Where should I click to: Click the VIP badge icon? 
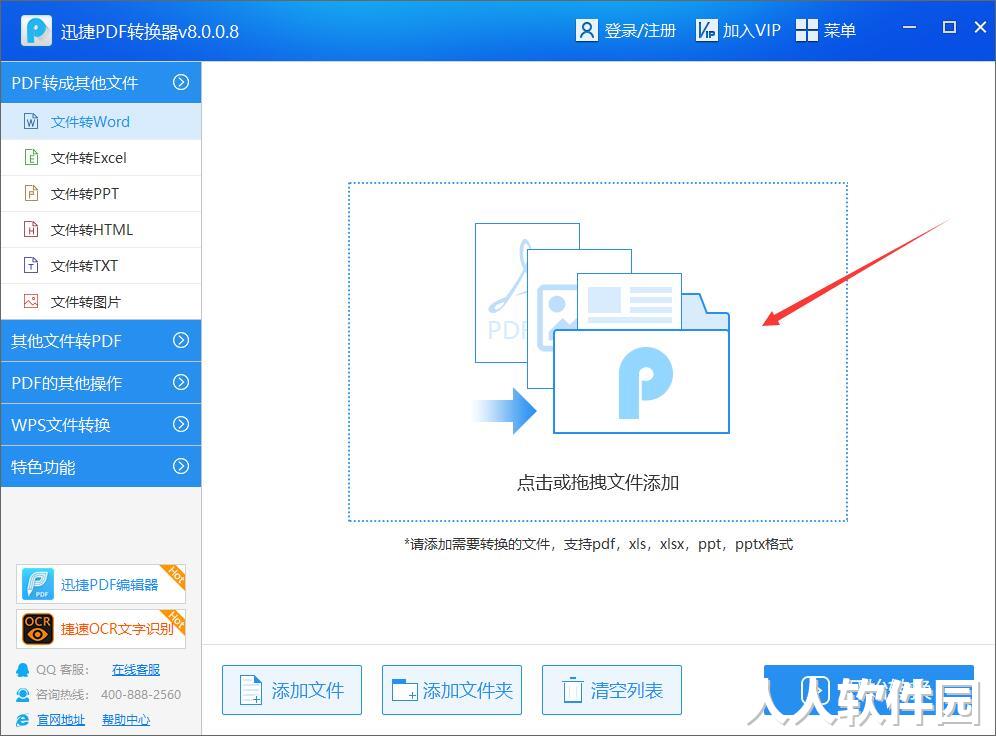(706, 30)
